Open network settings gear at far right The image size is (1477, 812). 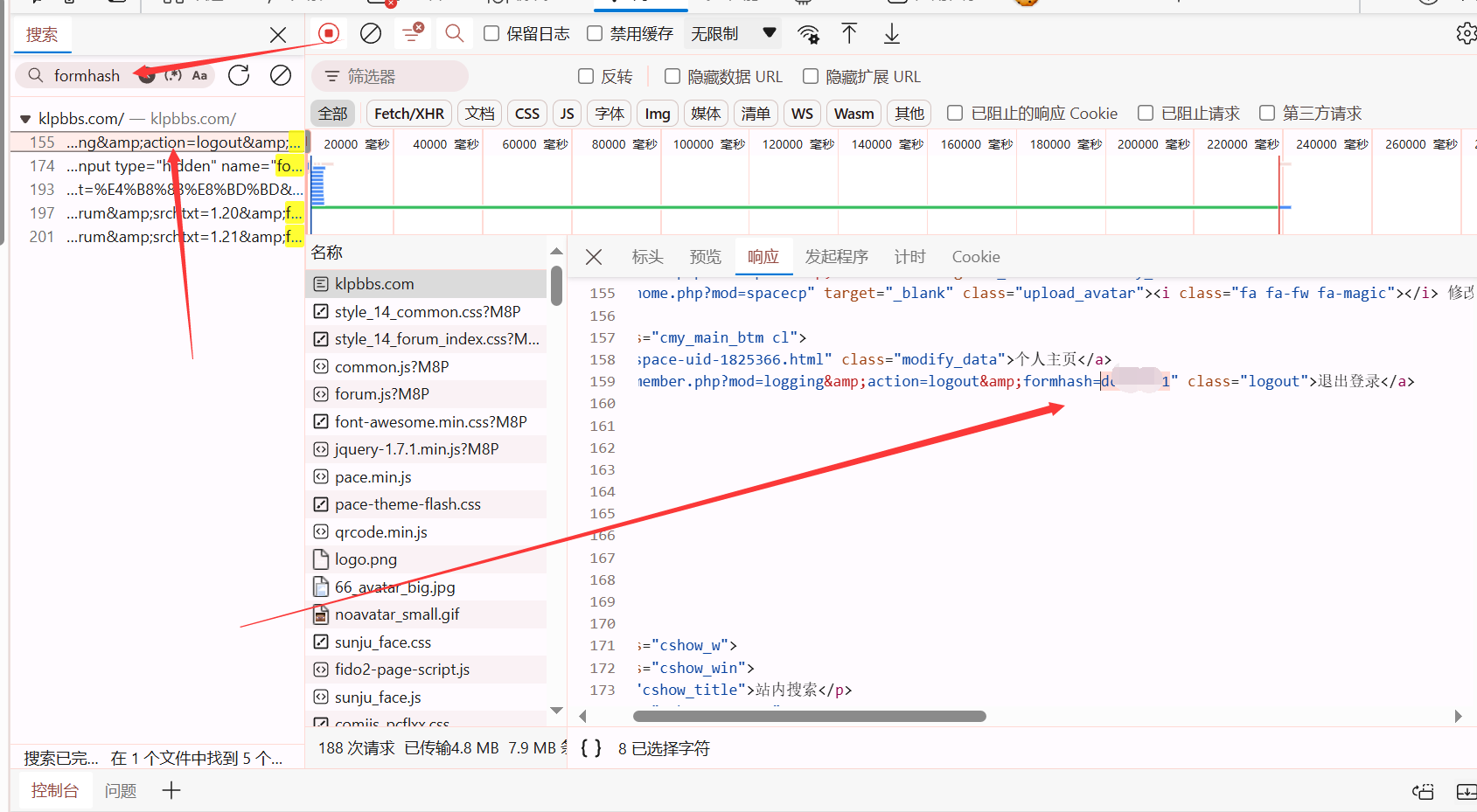(1467, 33)
